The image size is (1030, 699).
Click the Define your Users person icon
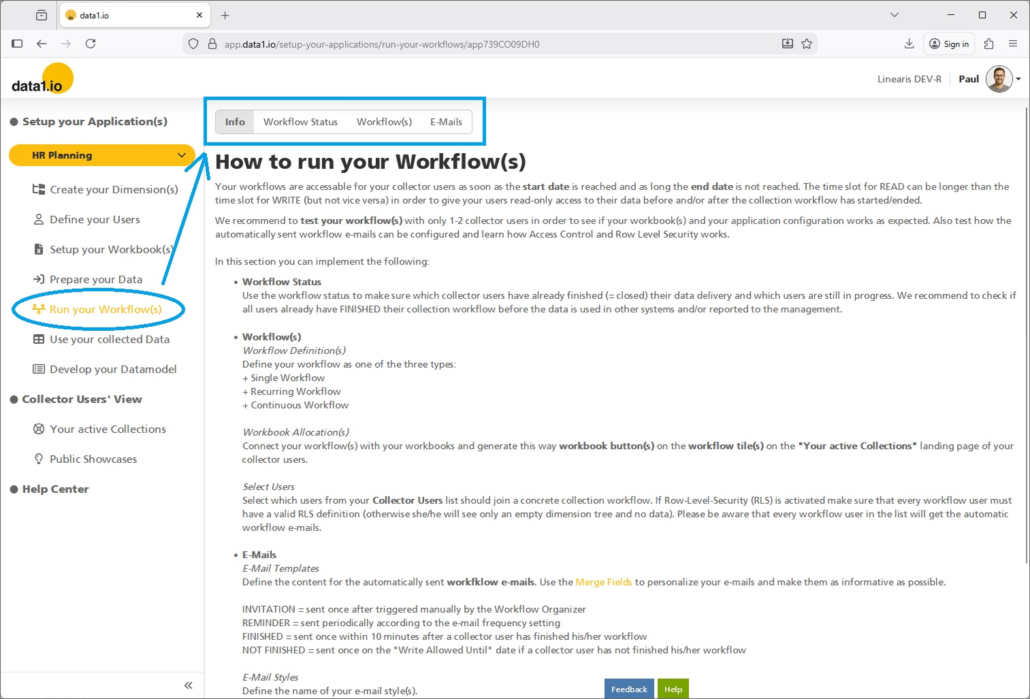pyautogui.click(x=39, y=219)
